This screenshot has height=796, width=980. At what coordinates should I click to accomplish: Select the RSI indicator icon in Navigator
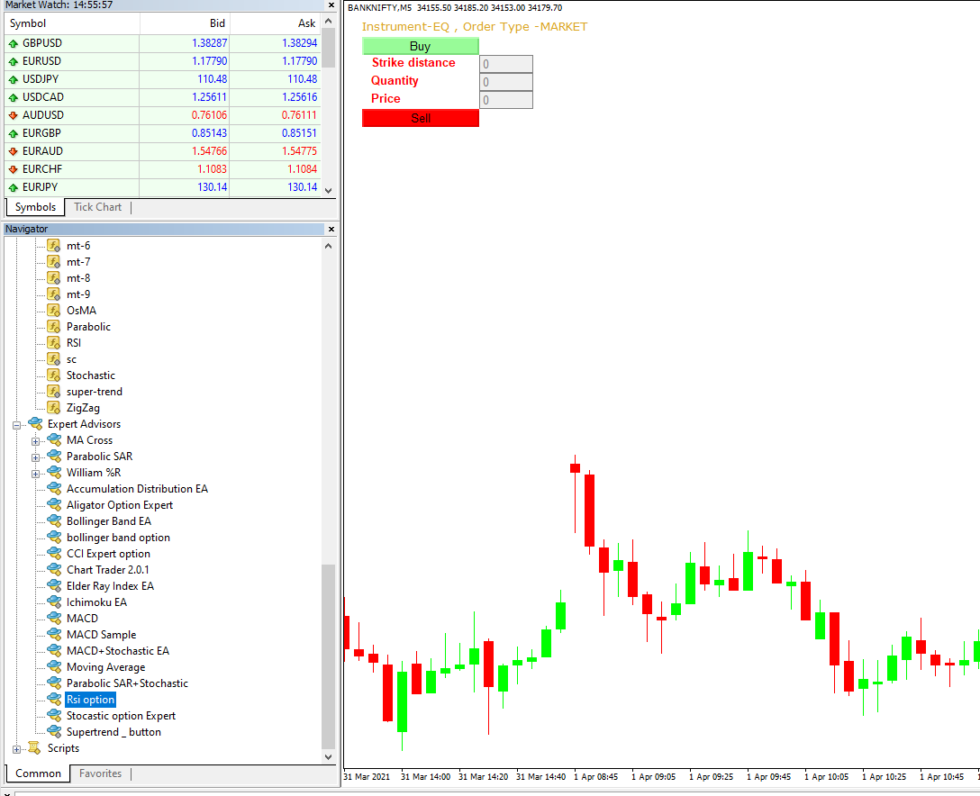coord(53,342)
